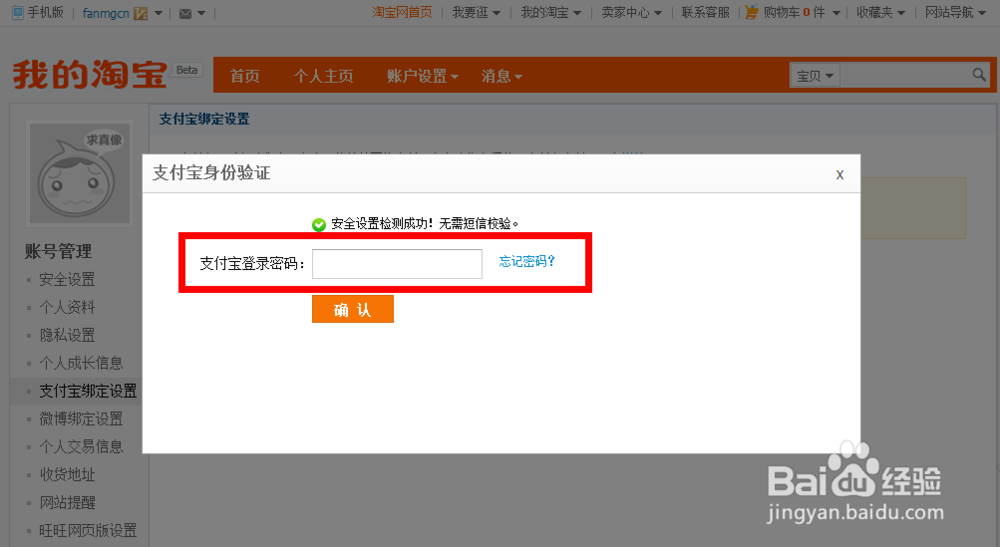Open 收货地址 in sidebar
1000x547 pixels.
click(67, 475)
